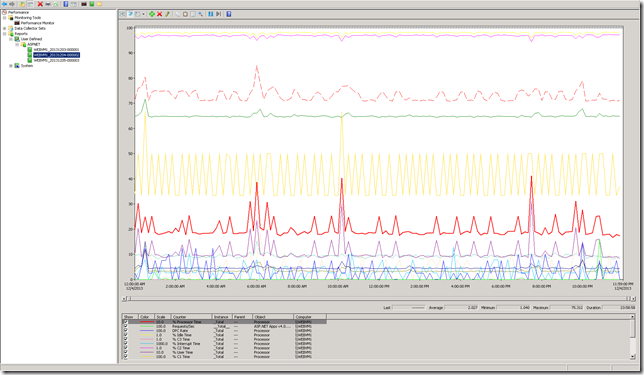
Task: Collapse the Reports node
Action: (5, 34)
